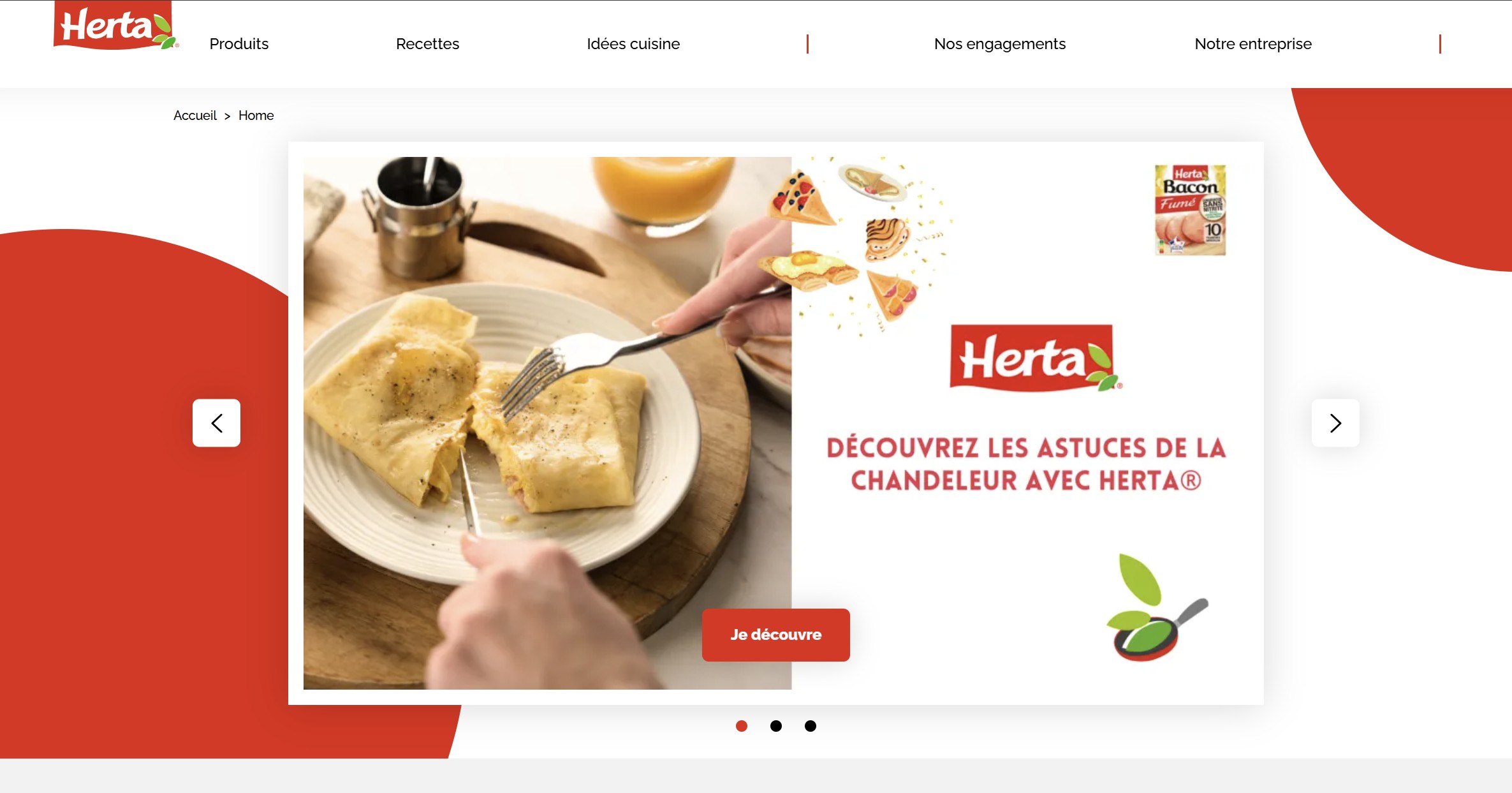Open the Recettes menu
The width and height of the screenshot is (1512, 793).
(427, 44)
